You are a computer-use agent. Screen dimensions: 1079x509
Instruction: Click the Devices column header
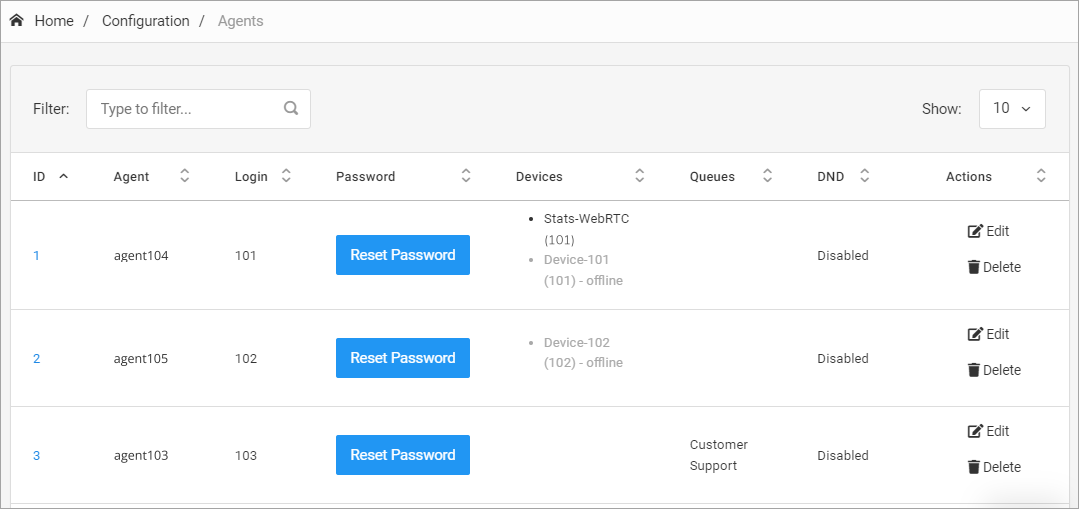(540, 177)
